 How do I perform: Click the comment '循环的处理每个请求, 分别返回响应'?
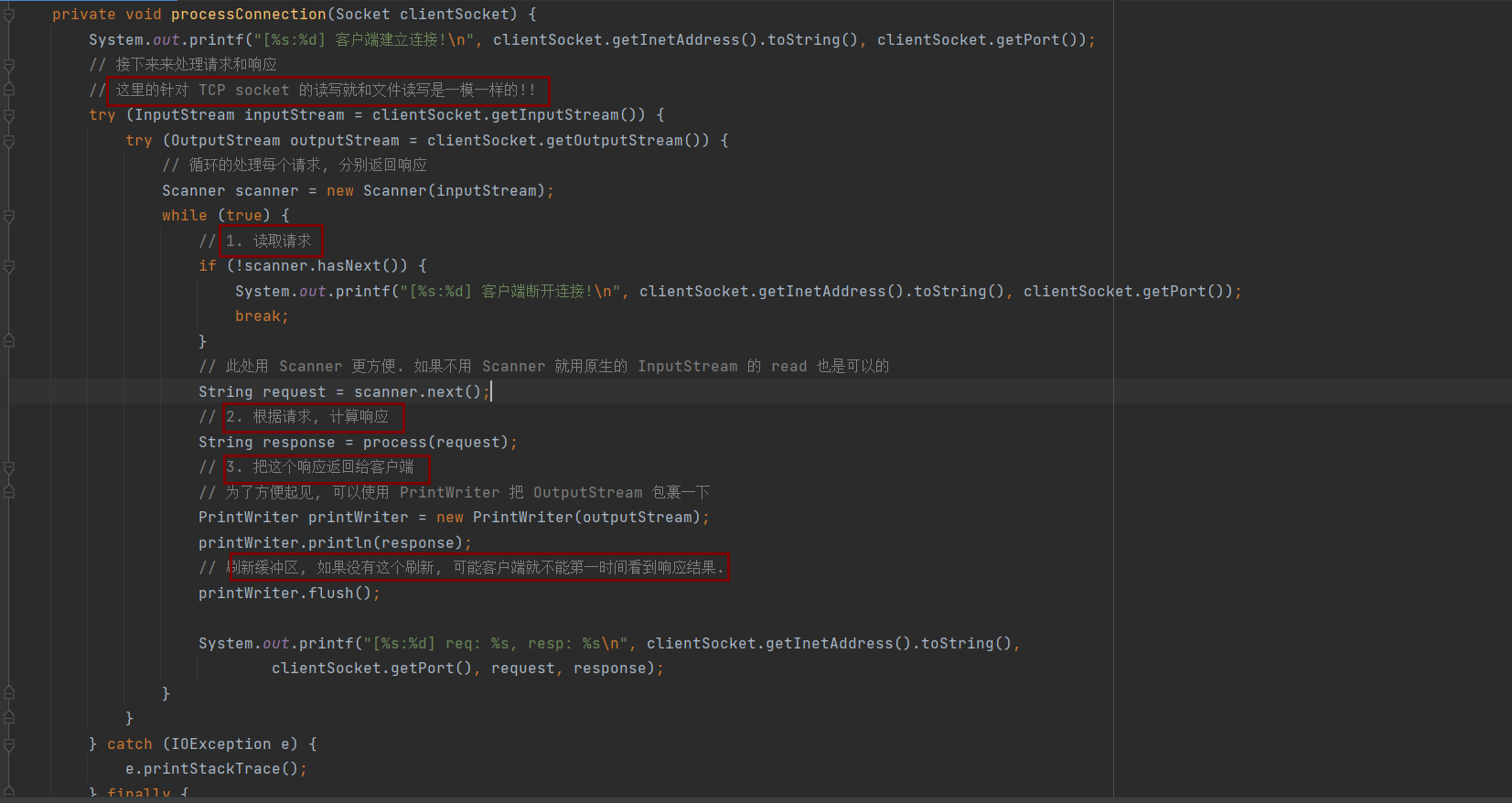click(x=295, y=166)
